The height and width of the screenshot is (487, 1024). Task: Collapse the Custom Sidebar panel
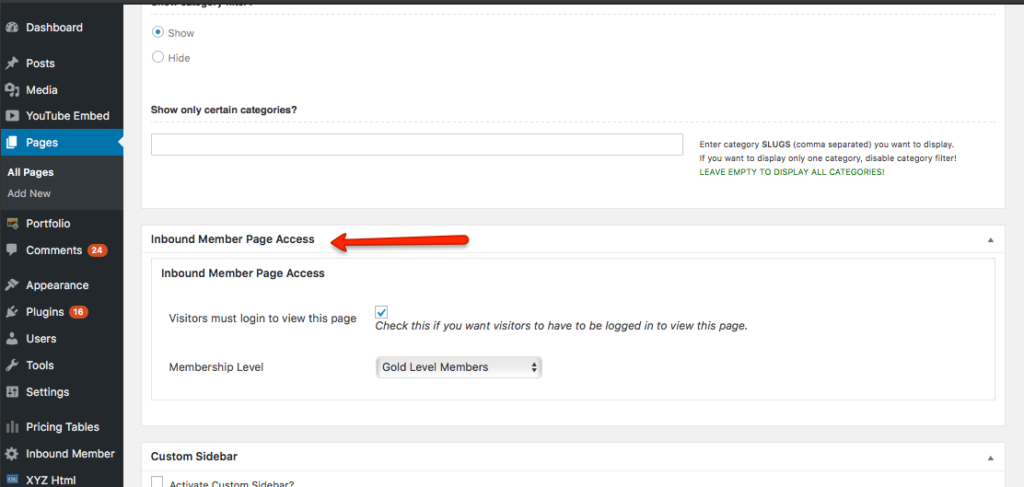991,458
